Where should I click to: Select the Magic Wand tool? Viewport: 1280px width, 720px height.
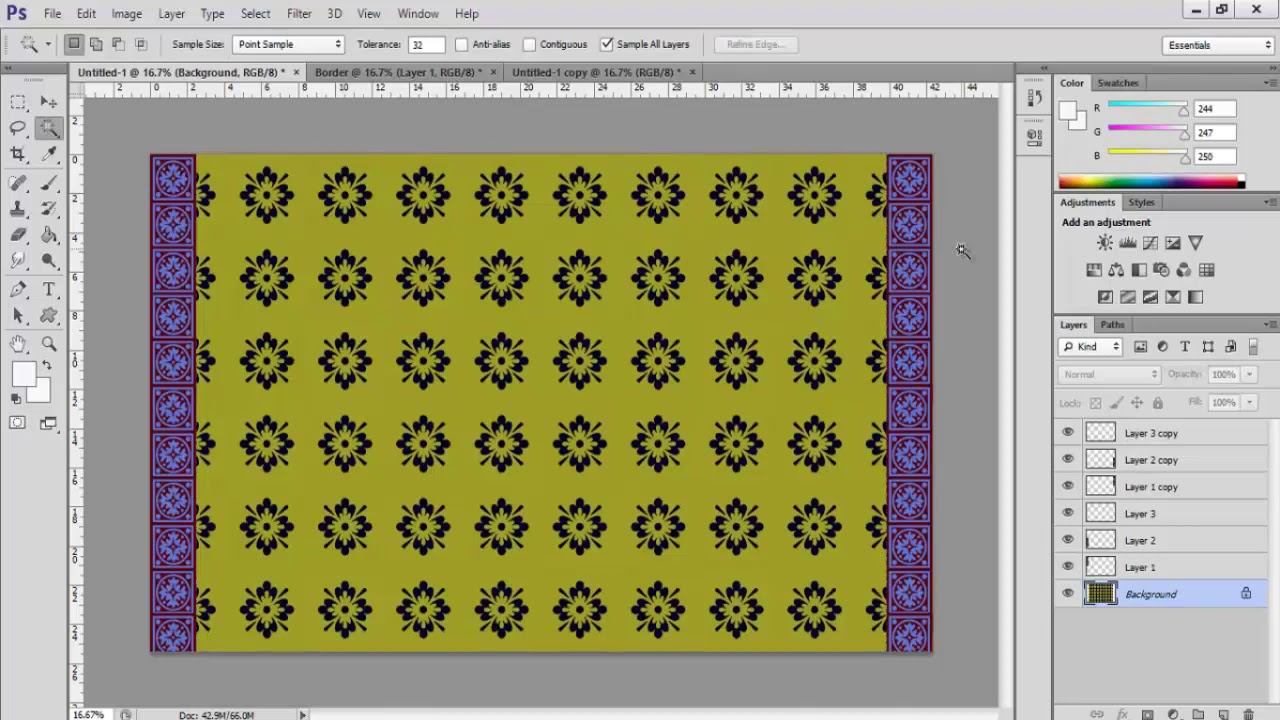[x=48, y=128]
